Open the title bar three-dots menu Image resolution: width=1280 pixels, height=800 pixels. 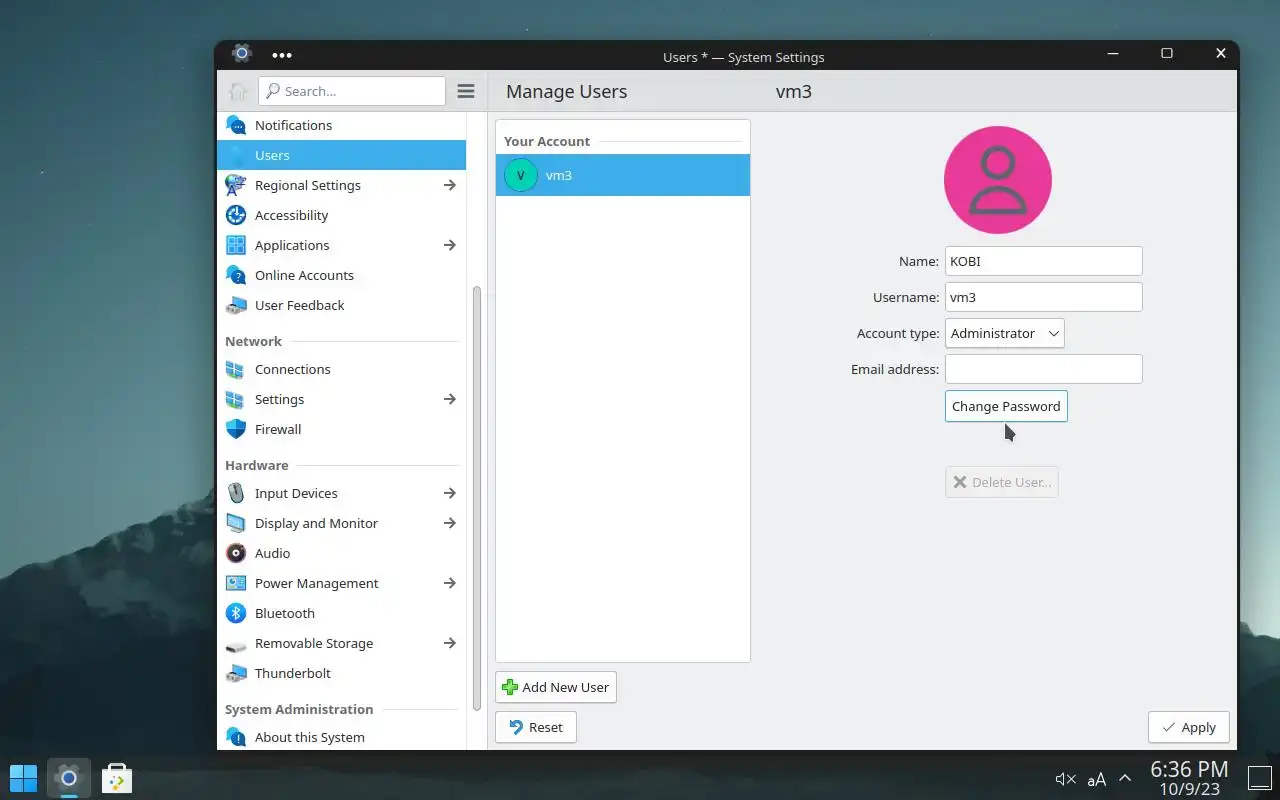click(x=282, y=56)
